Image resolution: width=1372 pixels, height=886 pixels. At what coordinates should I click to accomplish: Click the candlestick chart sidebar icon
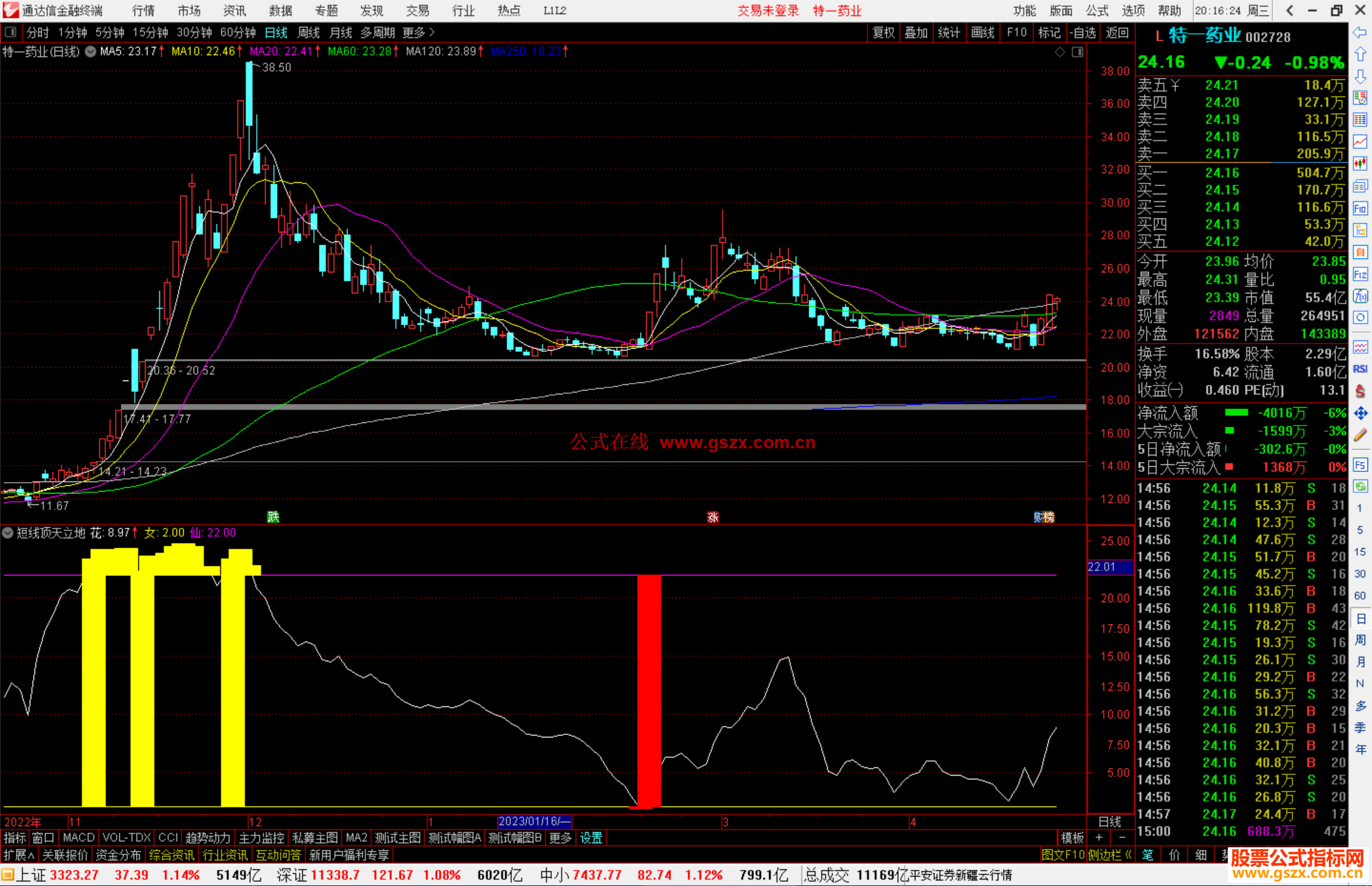[1360, 163]
